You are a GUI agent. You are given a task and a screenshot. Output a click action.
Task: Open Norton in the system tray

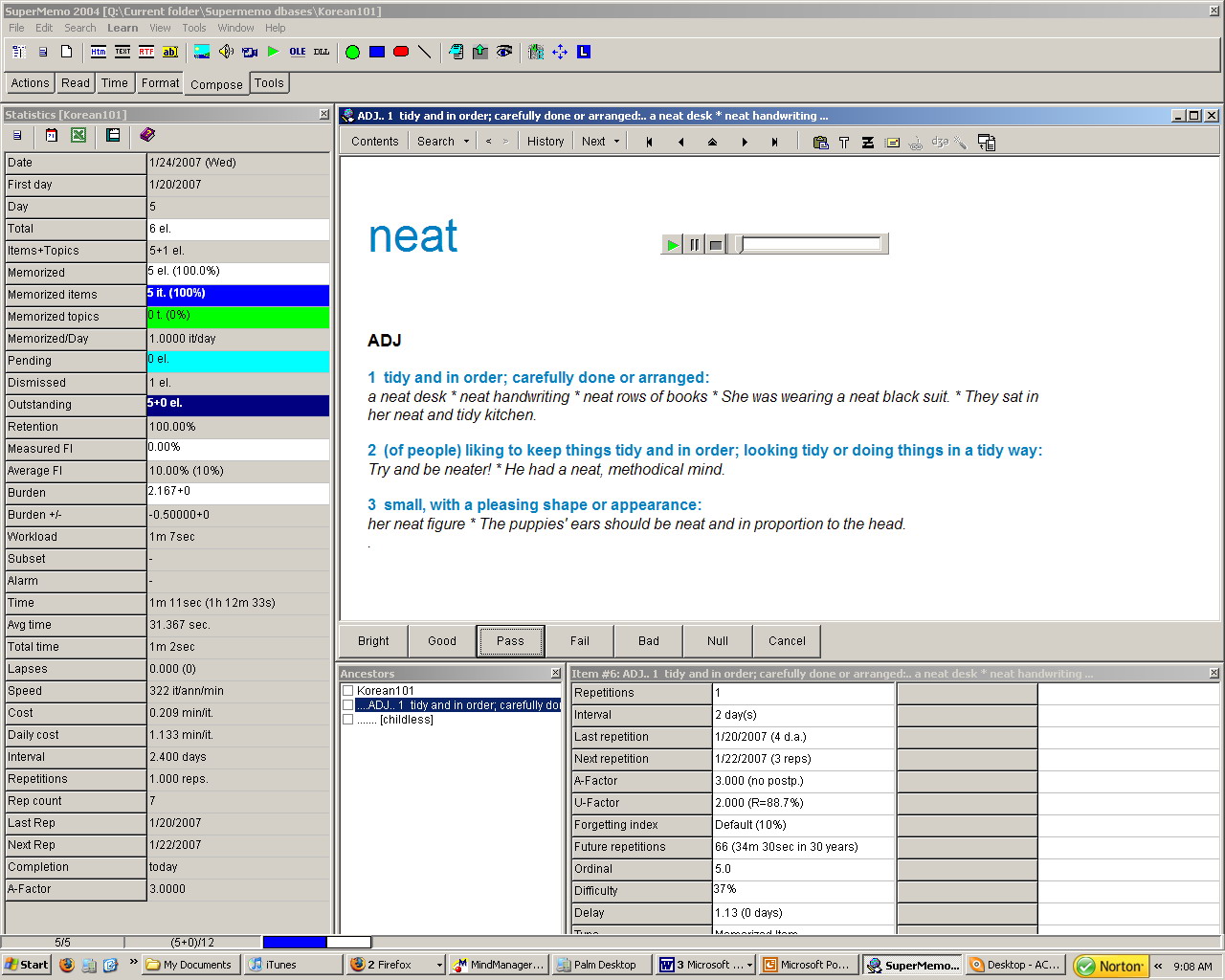tap(1110, 966)
